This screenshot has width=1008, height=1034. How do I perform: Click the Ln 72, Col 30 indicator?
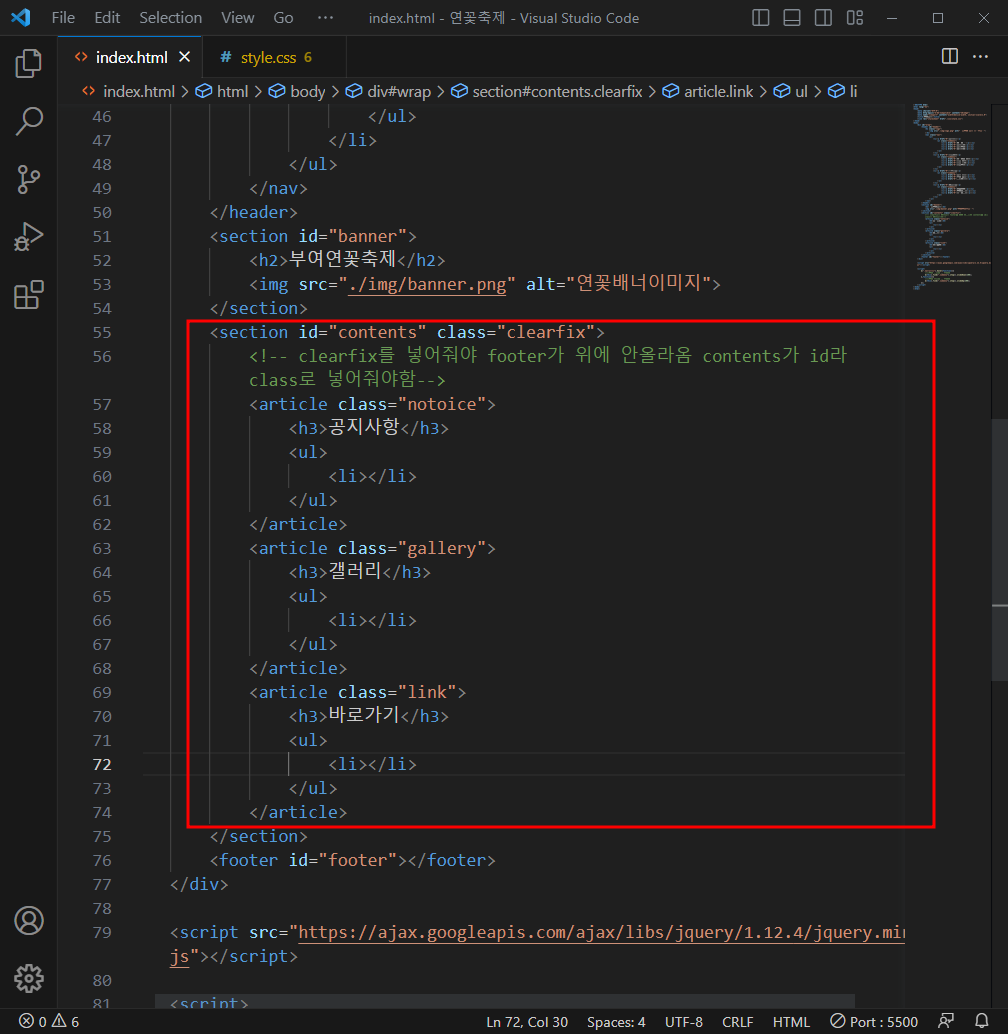click(x=527, y=1021)
